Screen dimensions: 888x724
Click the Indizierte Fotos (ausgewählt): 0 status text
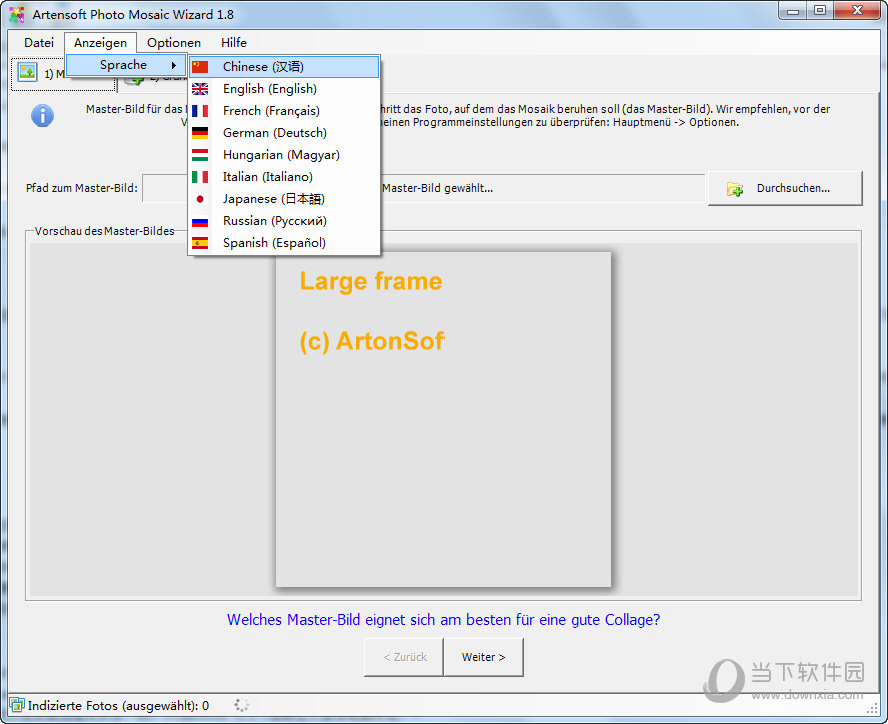tap(118, 706)
